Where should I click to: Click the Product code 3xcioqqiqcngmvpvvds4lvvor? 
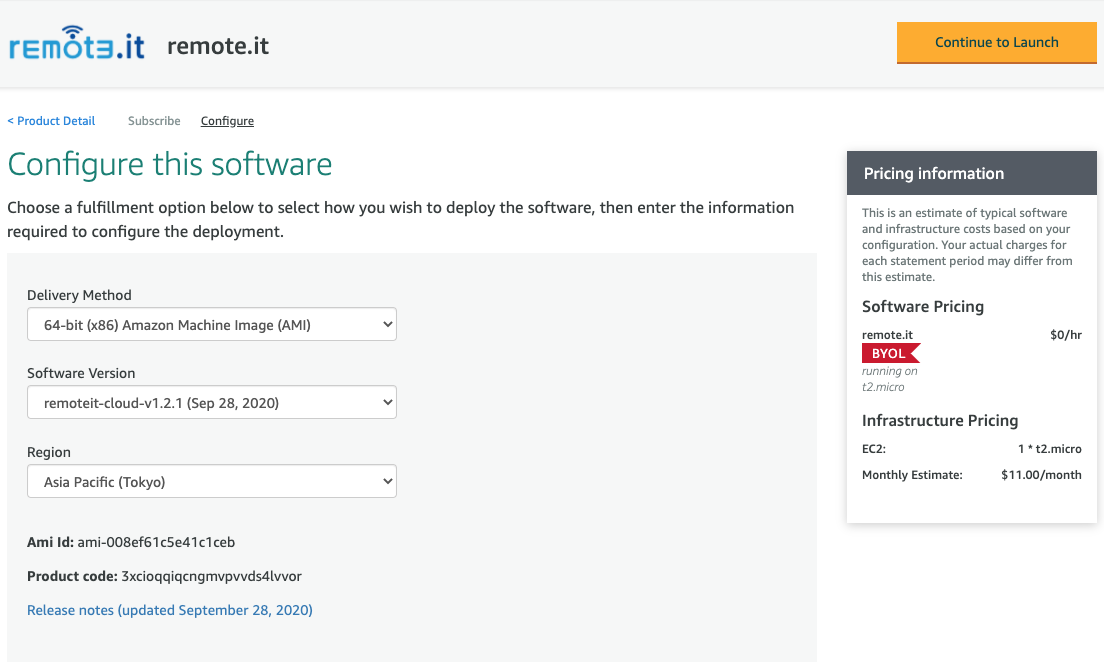(x=211, y=576)
